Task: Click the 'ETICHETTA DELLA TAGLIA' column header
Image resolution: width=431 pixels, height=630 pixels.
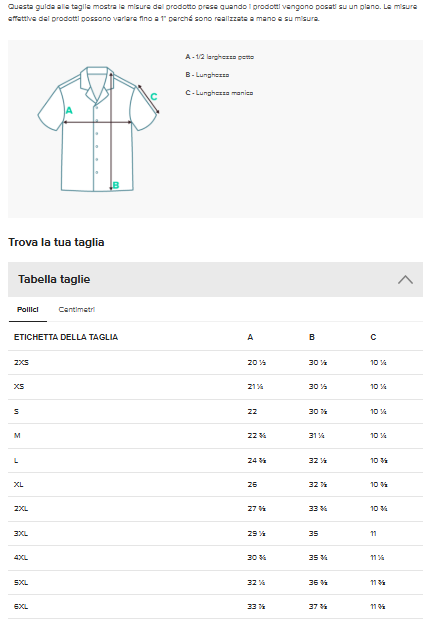Action: (66, 337)
